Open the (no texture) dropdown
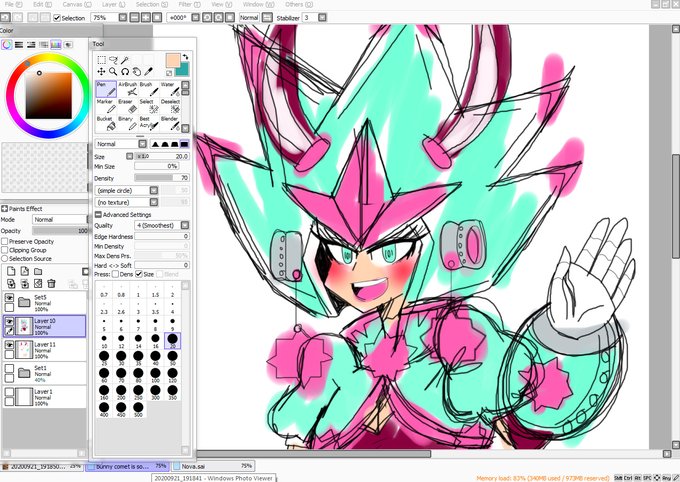Image resolution: width=680 pixels, height=482 pixels. click(x=154, y=202)
